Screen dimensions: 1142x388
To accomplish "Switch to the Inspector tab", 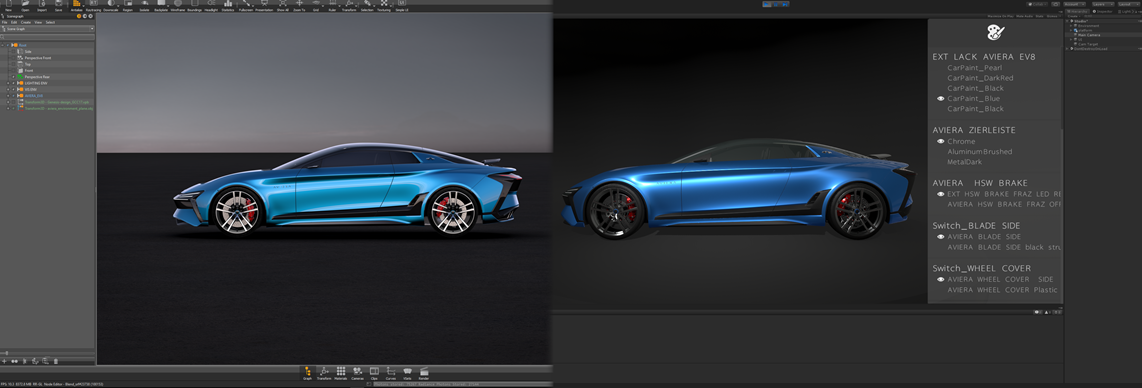I will click(1102, 12).
